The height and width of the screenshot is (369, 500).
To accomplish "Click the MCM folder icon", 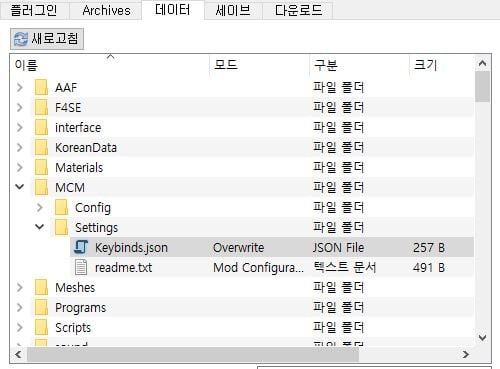I will click(41, 187).
